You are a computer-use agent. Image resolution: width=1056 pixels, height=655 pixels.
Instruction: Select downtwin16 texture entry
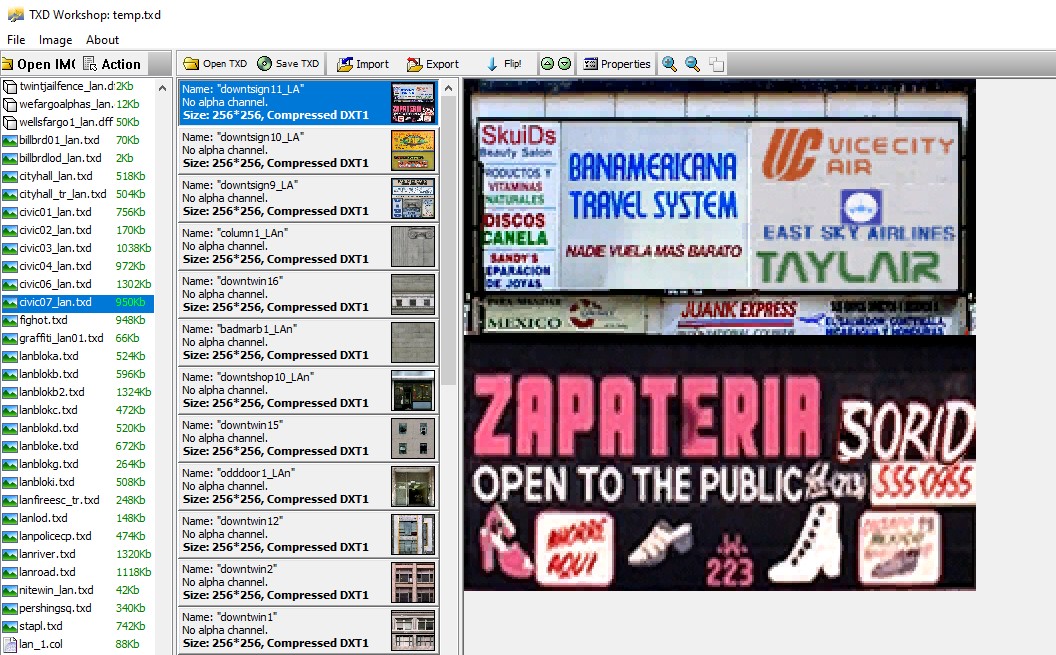pyautogui.click(x=308, y=294)
